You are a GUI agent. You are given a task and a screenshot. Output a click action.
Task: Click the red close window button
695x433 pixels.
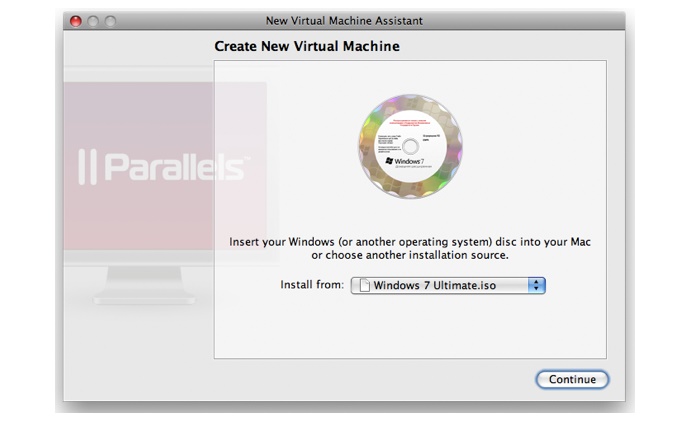(76, 21)
